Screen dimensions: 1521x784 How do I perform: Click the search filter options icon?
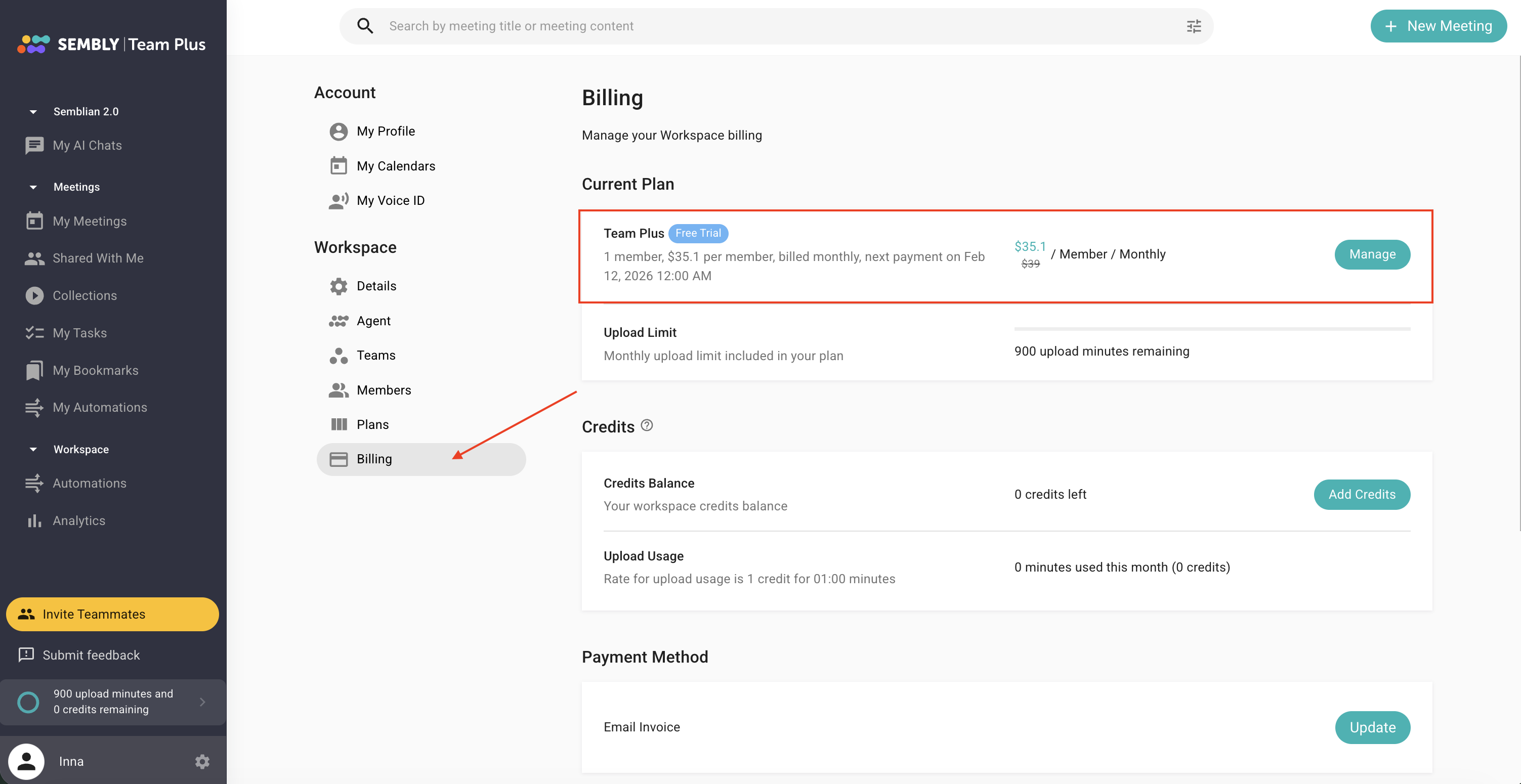point(1193,26)
